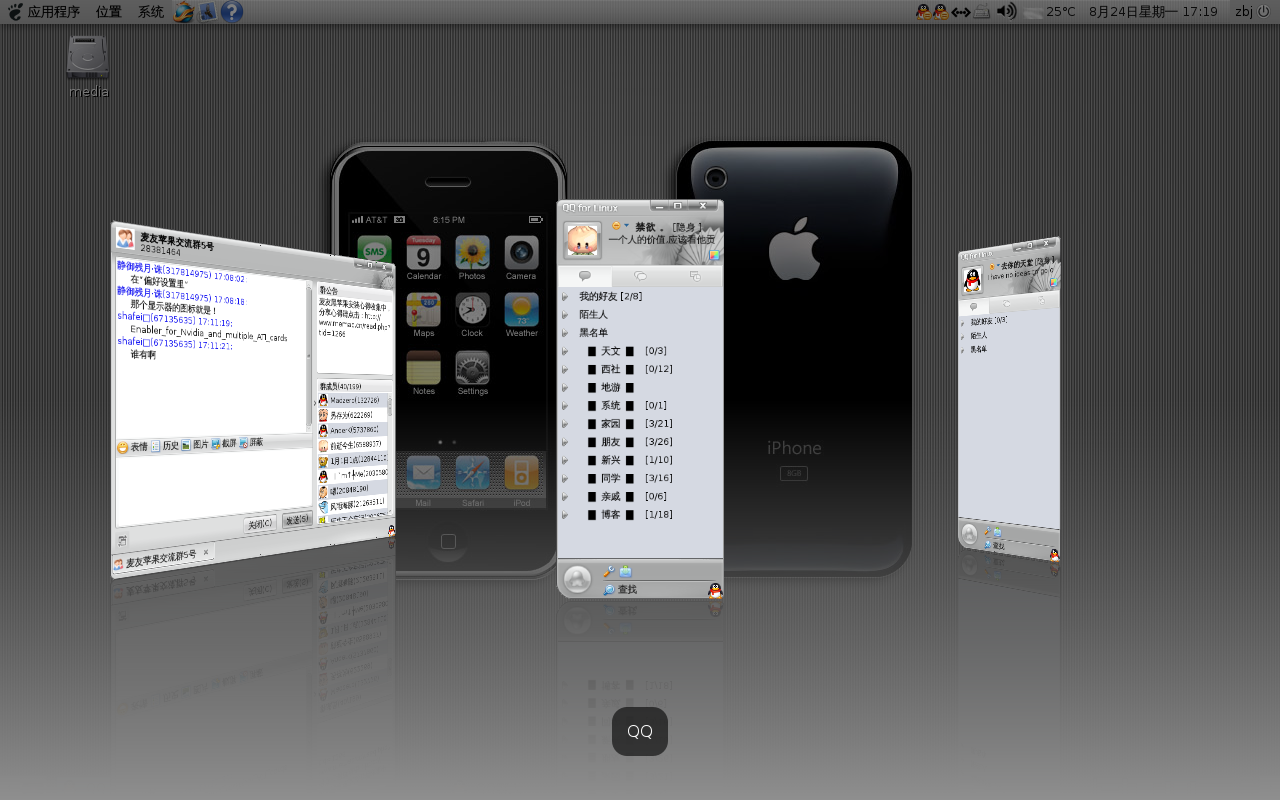This screenshot has width=1280, height=800.
Task: Open the 应用程序 (Applications) menu
Action: coord(44,12)
